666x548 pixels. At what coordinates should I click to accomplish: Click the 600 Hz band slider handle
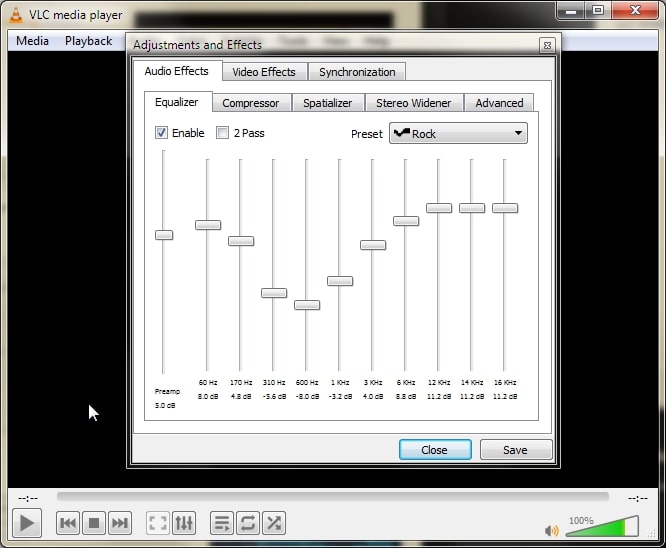(x=307, y=305)
